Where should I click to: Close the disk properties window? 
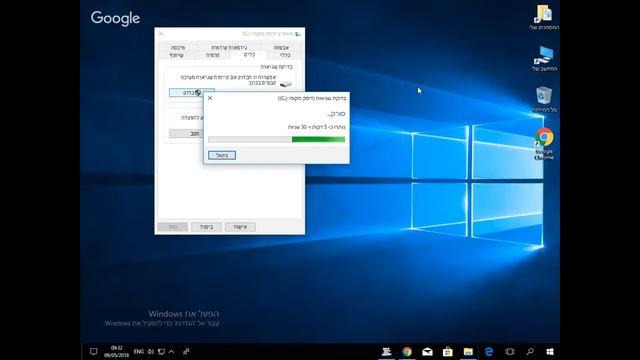161,33
